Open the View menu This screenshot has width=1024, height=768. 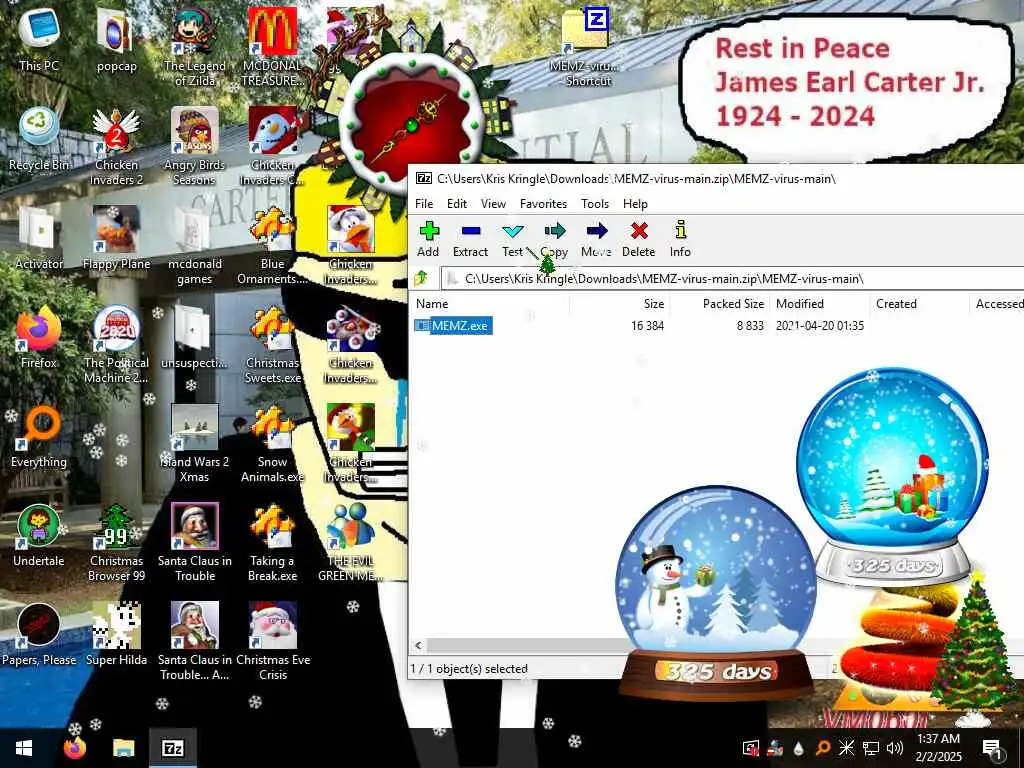pos(493,204)
